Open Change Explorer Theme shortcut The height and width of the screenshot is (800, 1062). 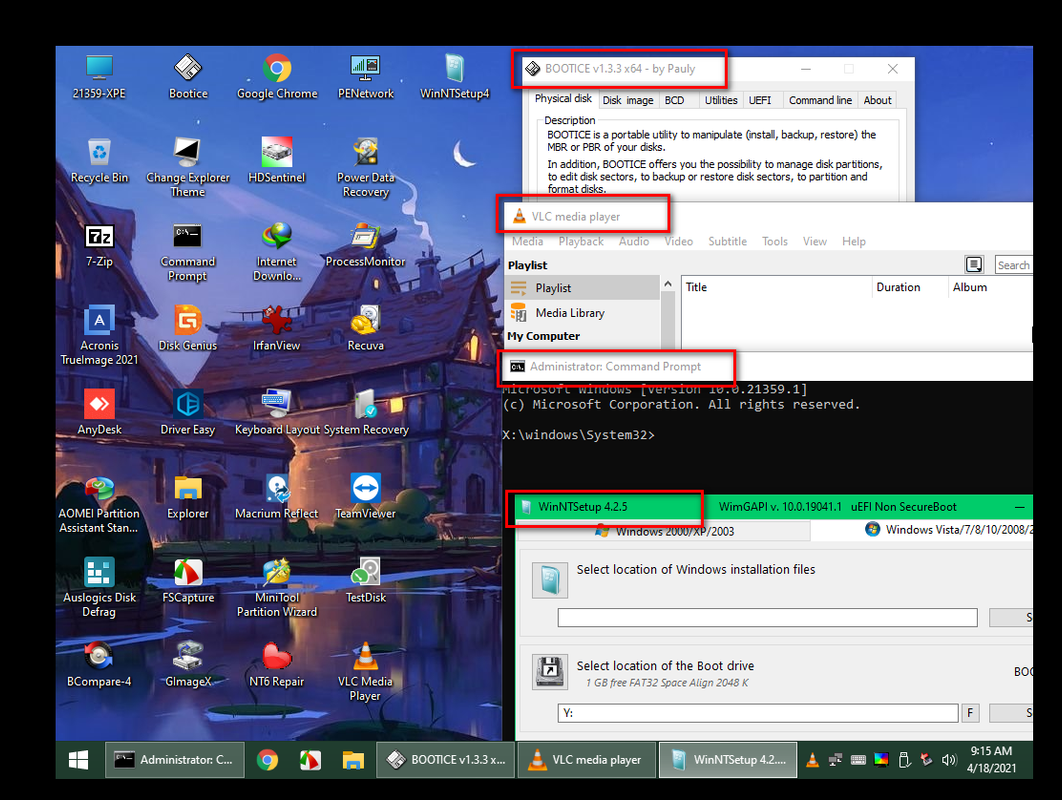188,168
